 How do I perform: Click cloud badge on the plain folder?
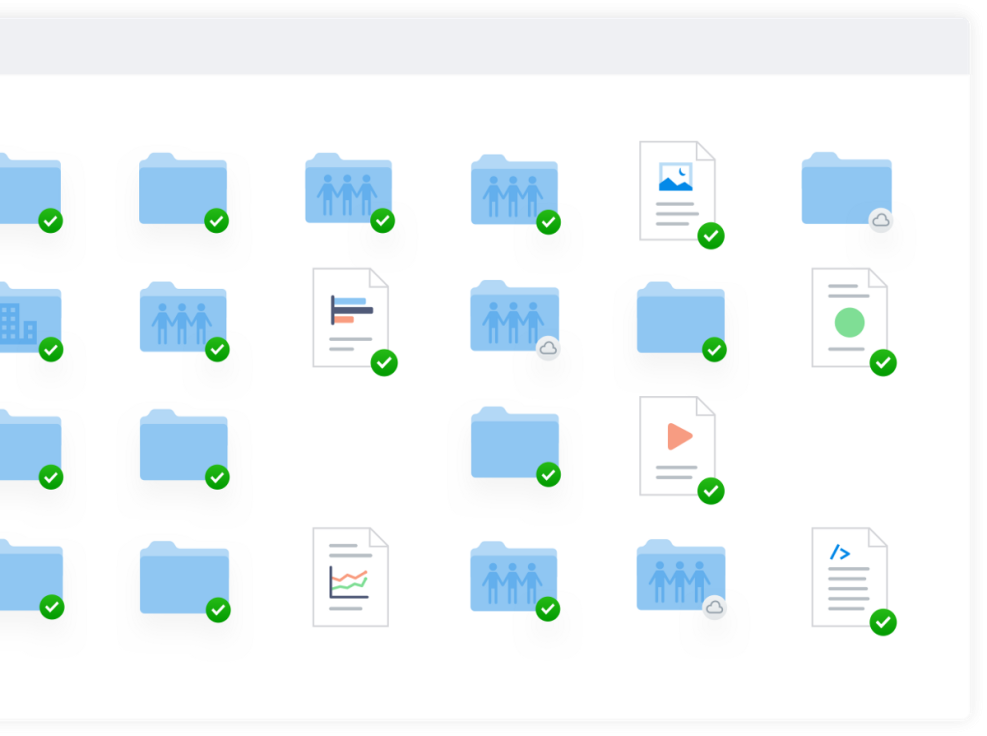[x=880, y=220]
